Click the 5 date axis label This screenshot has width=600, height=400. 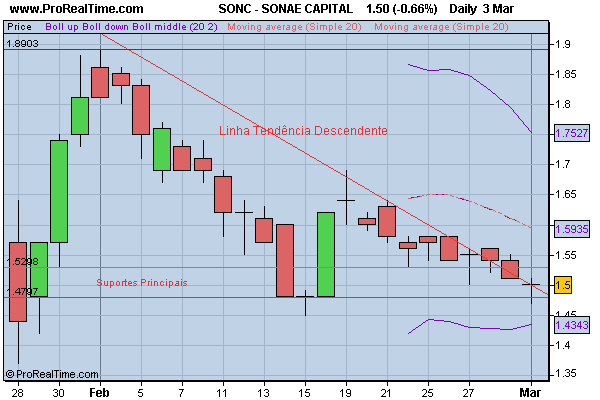pyautogui.click(x=141, y=393)
